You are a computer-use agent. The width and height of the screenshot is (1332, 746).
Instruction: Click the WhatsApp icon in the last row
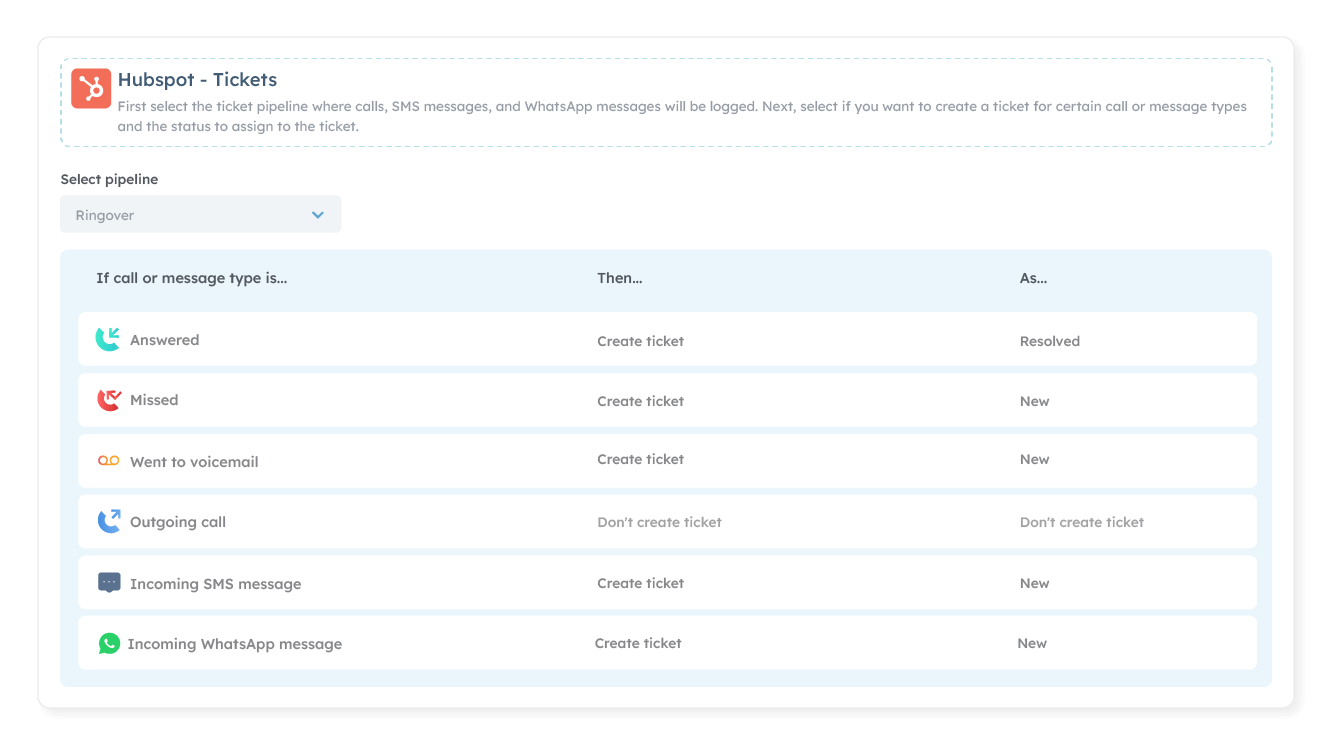109,644
